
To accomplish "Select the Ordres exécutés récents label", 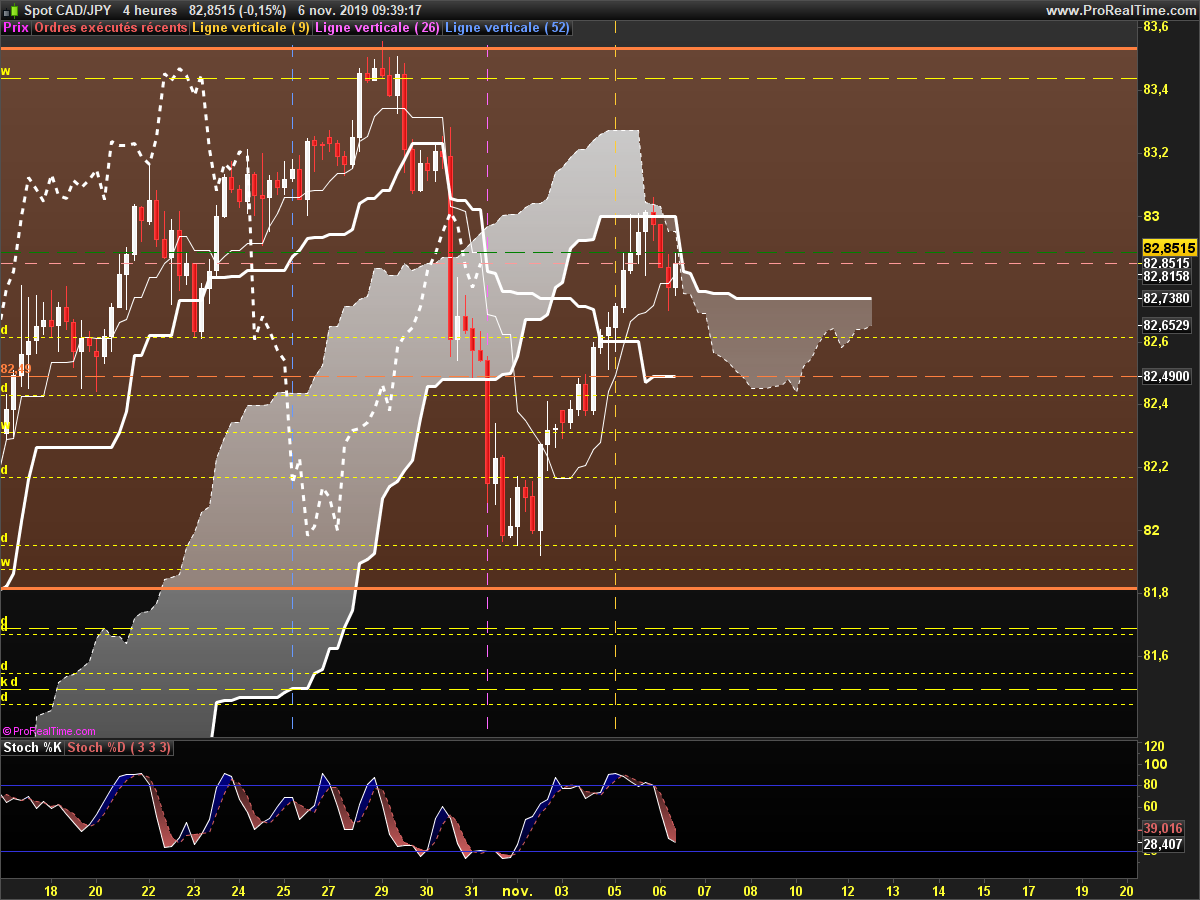I will (110, 28).
